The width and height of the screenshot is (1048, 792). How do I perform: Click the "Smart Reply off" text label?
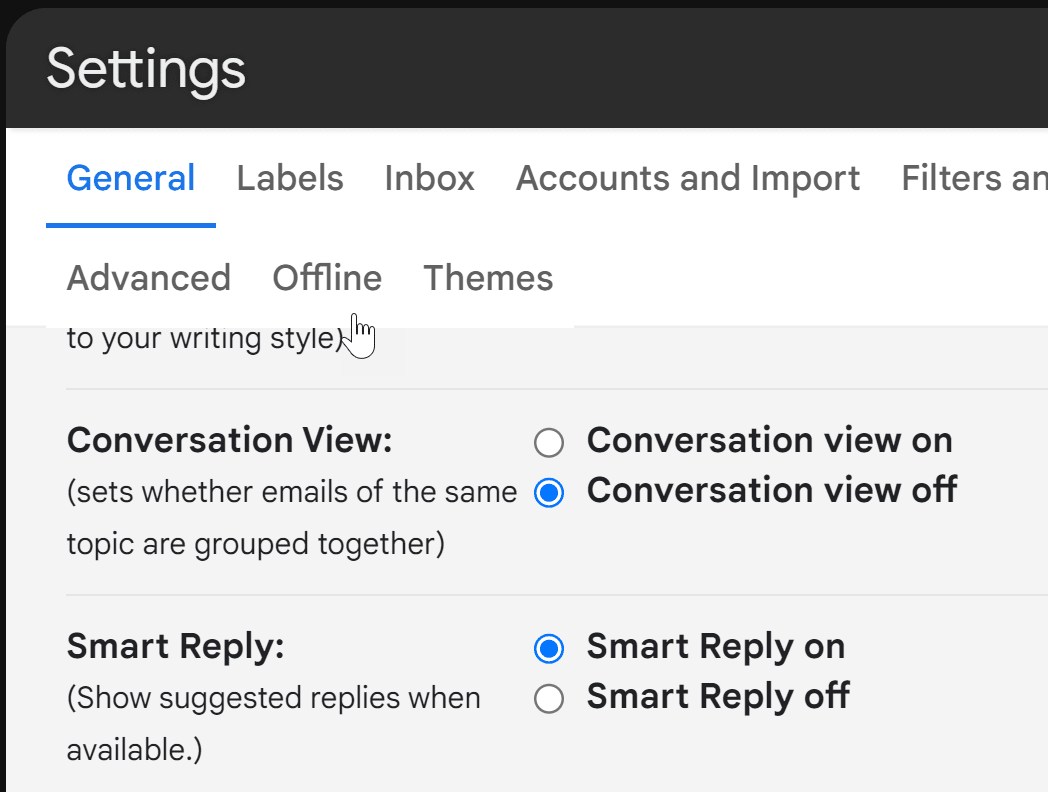point(717,696)
